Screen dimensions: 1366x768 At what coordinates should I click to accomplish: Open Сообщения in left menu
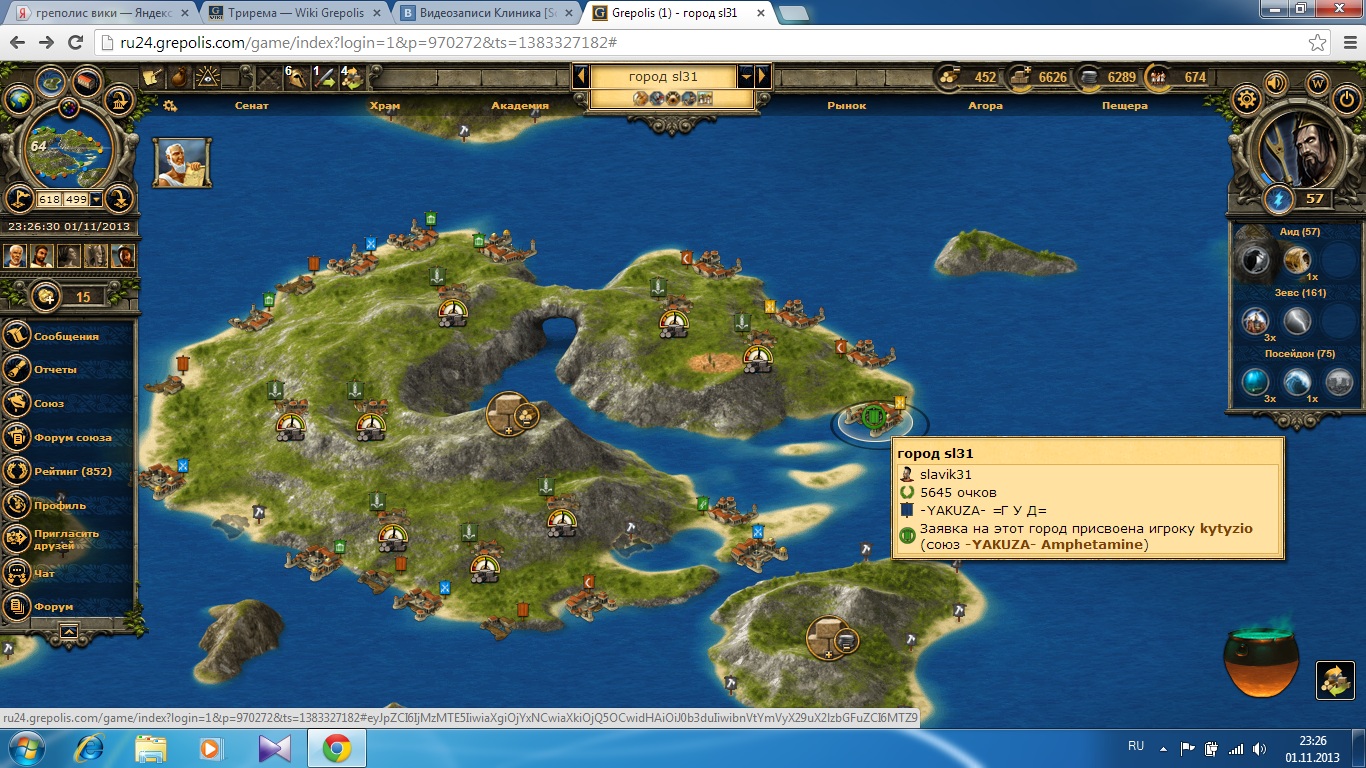coord(66,336)
